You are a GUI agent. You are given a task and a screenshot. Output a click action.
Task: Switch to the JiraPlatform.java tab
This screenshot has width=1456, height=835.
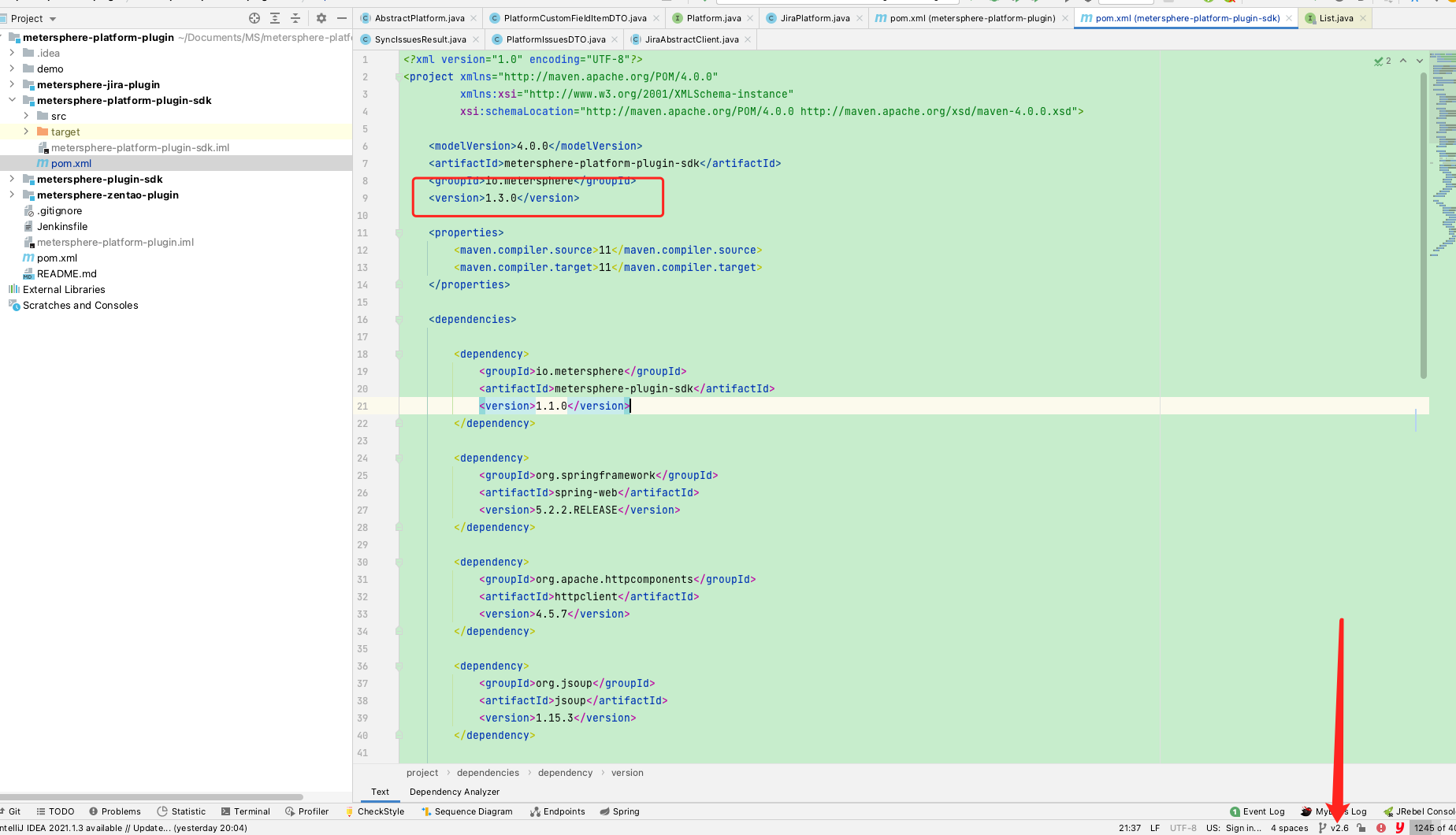click(815, 18)
